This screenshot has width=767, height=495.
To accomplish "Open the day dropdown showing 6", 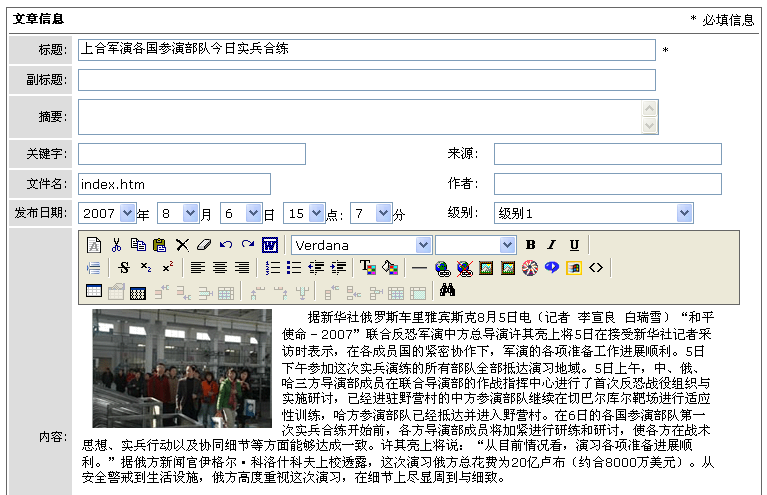I will (x=253, y=213).
